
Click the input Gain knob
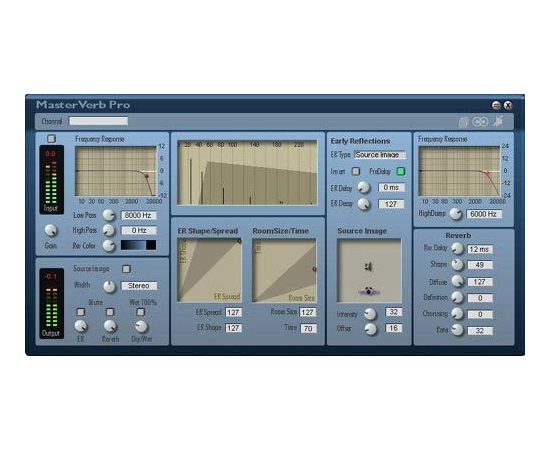pos(51,230)
